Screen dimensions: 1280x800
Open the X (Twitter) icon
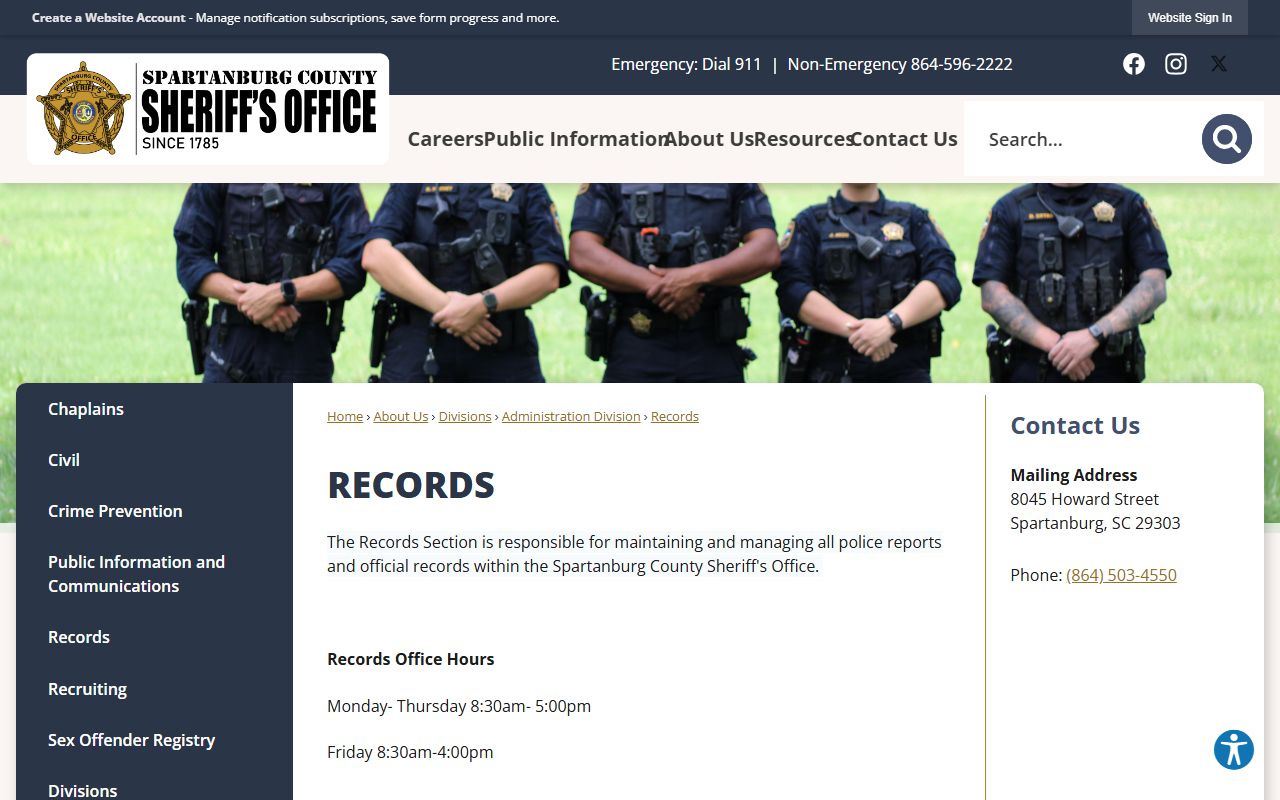[1218, 64]
